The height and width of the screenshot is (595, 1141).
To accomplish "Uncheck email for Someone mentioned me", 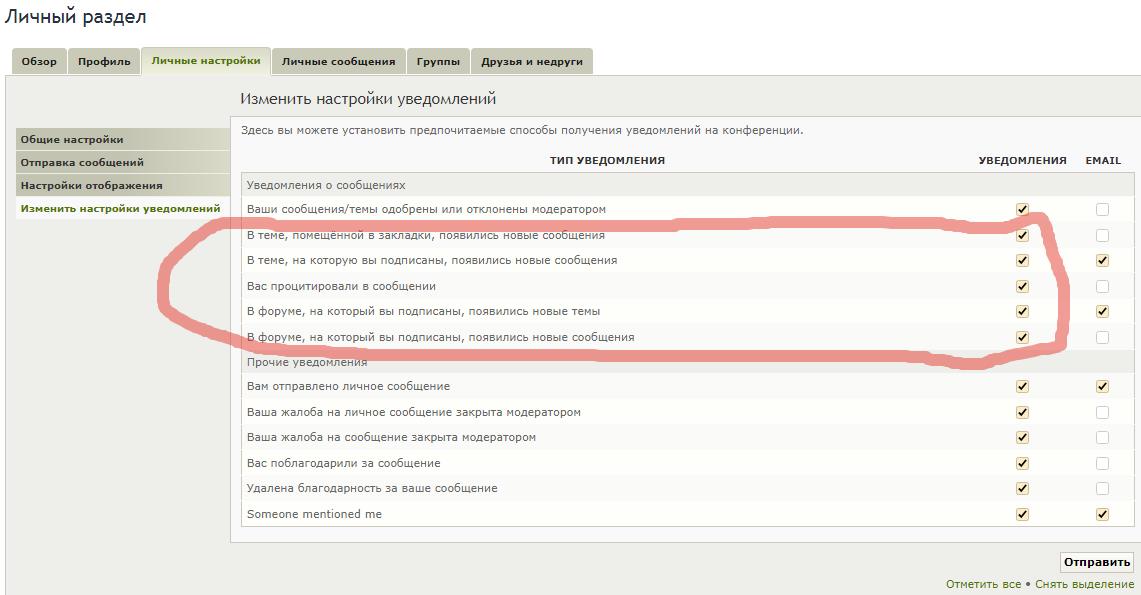I will pos(1102,514).
